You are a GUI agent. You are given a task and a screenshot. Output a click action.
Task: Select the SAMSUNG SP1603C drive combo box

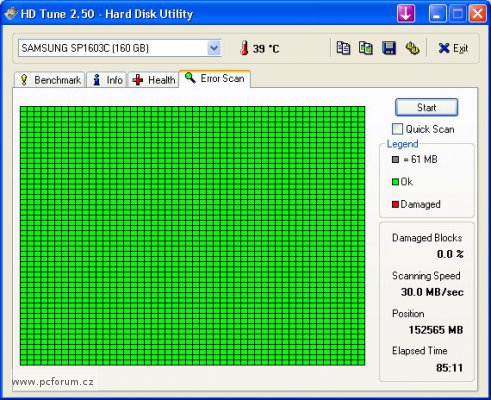[120, 48]
